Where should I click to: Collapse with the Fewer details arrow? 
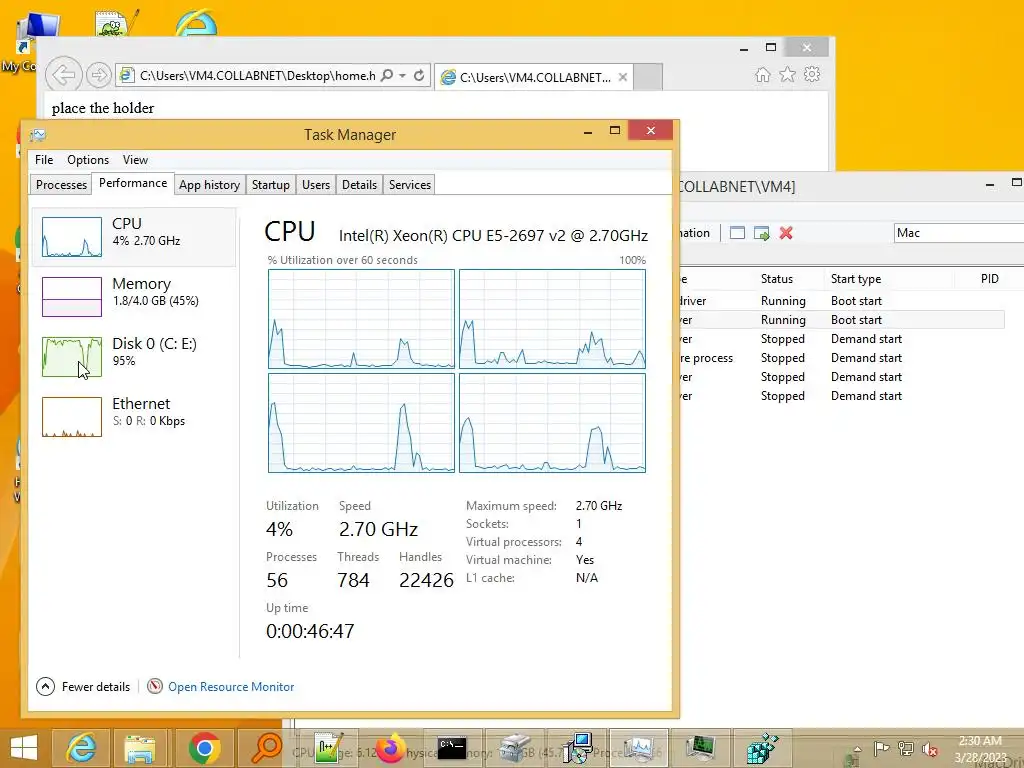(x=45, y=686)
